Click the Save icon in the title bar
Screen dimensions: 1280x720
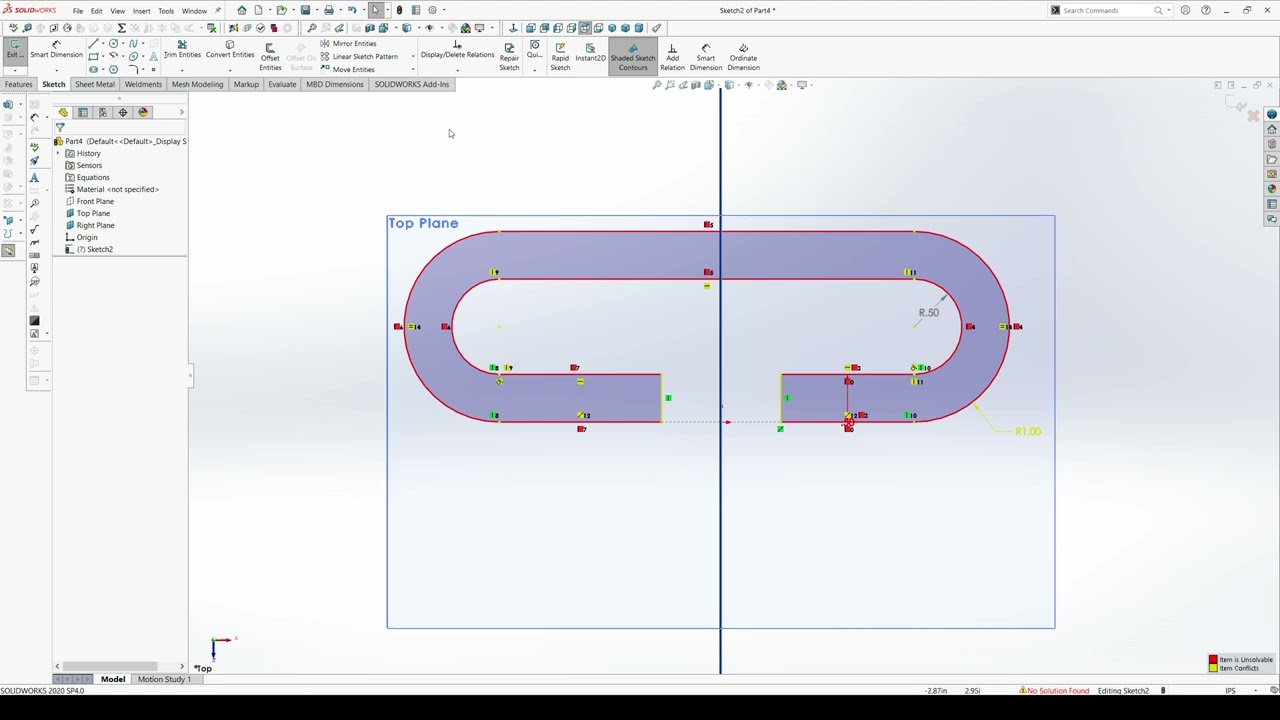click(x=305, y=10)
